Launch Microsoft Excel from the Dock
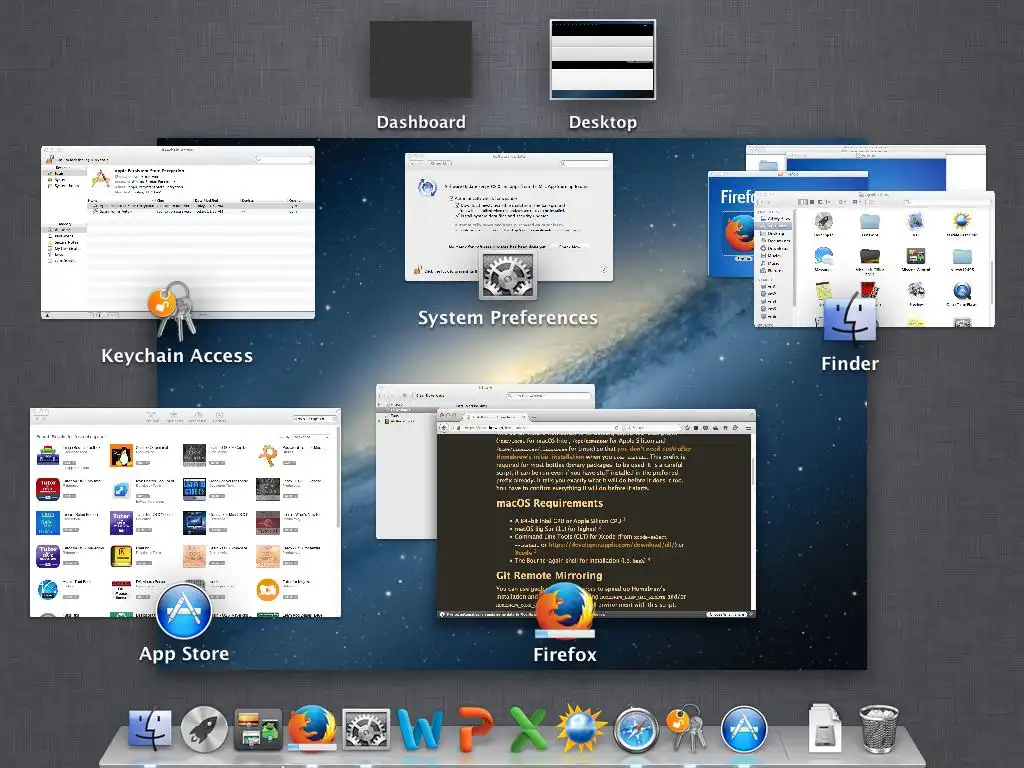1024x768 pixels. click(x=528, y=729)
